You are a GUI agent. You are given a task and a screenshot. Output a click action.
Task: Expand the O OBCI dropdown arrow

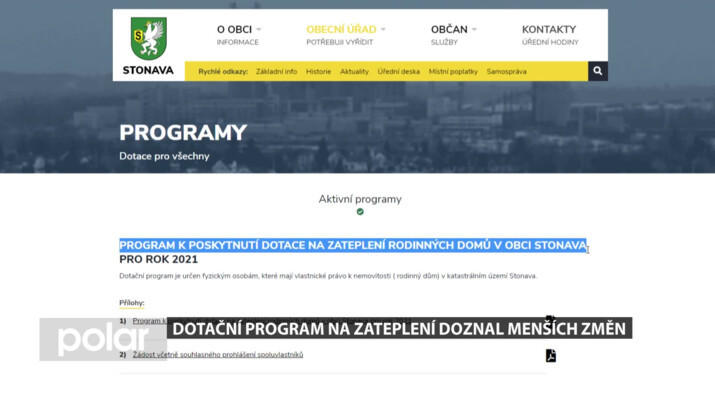pyautogui.click(x=259, y=30)
